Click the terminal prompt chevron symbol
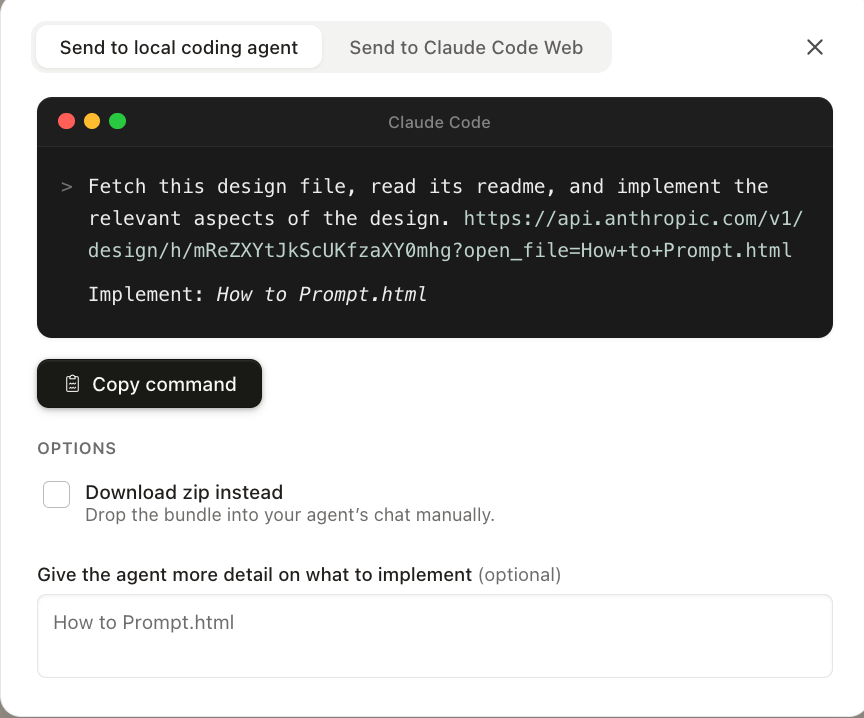The image size is (864, 718). coord(67,187)
